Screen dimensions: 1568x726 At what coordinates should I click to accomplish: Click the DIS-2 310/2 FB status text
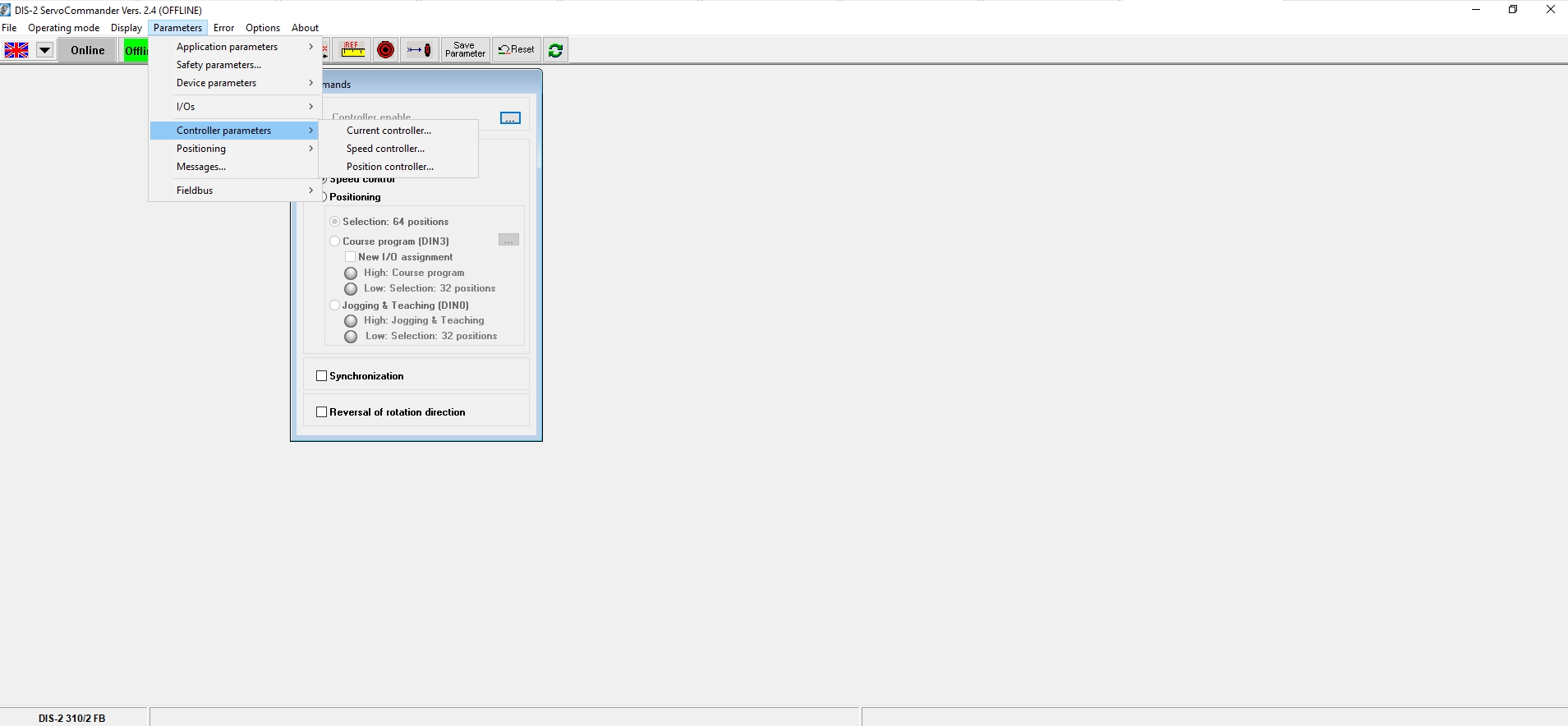pyautogui.click(x=71, y=718)
